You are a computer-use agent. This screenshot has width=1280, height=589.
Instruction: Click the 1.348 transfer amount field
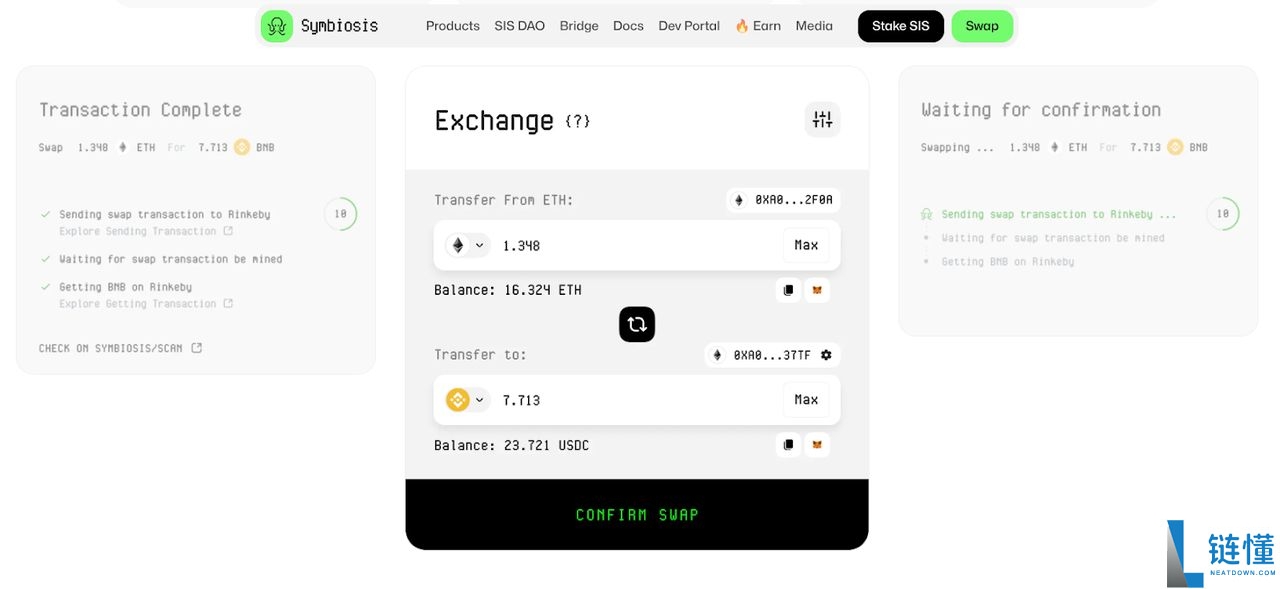pyautogui.click(x=630, y=245)
